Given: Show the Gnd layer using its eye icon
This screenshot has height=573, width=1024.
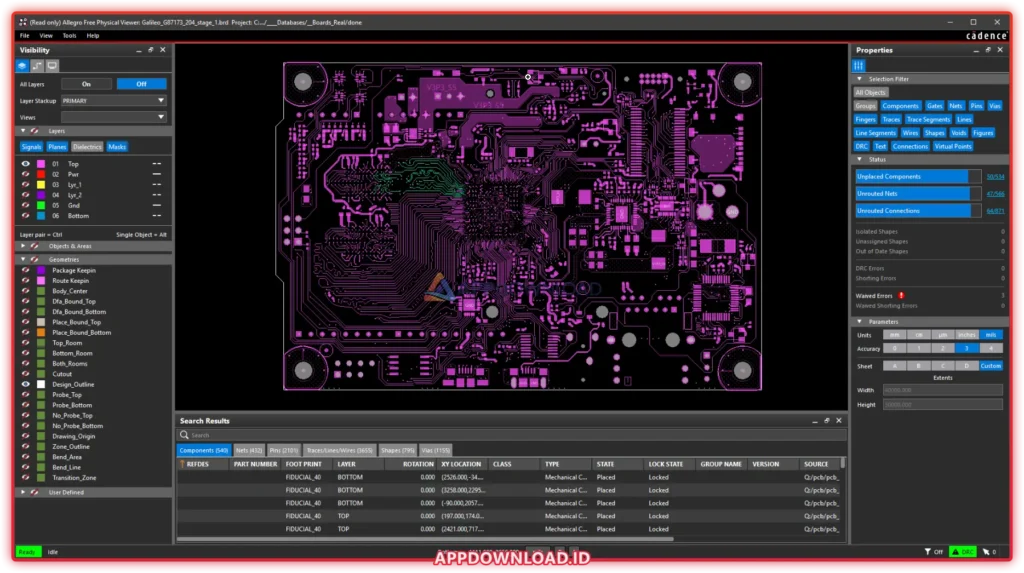Looking at the screenshot, I should 27,205.
